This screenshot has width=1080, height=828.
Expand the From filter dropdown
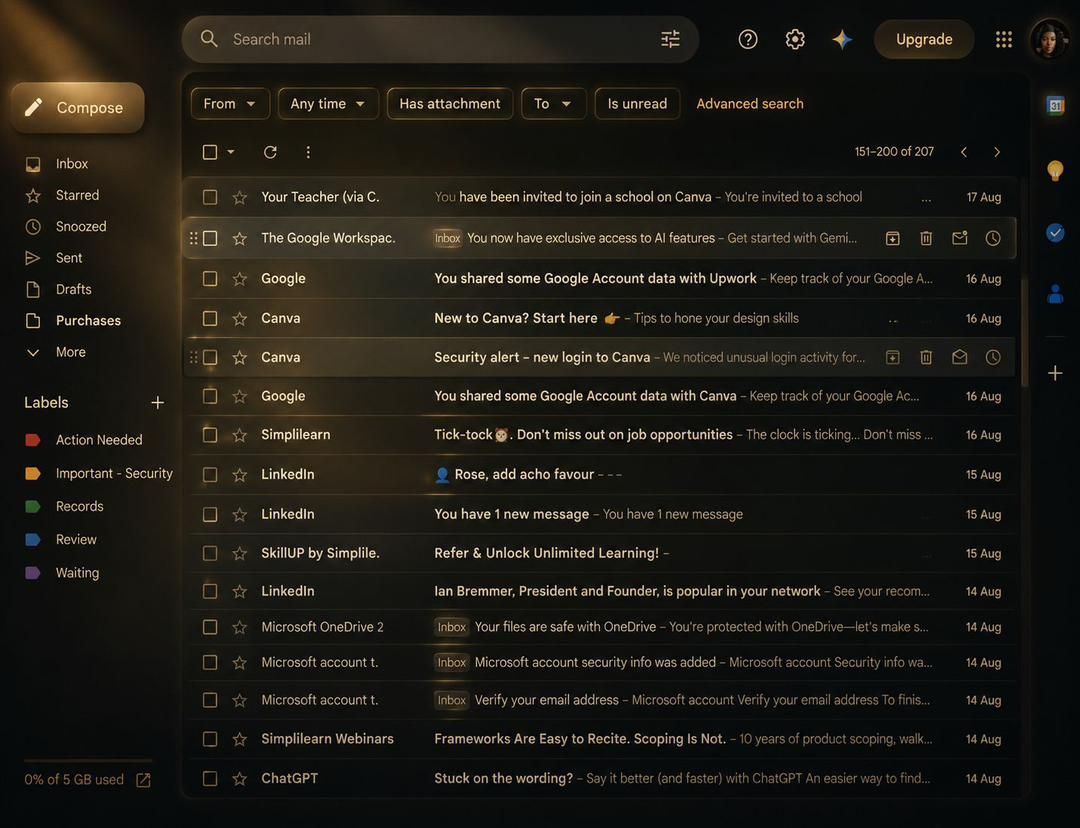point(230,104)
